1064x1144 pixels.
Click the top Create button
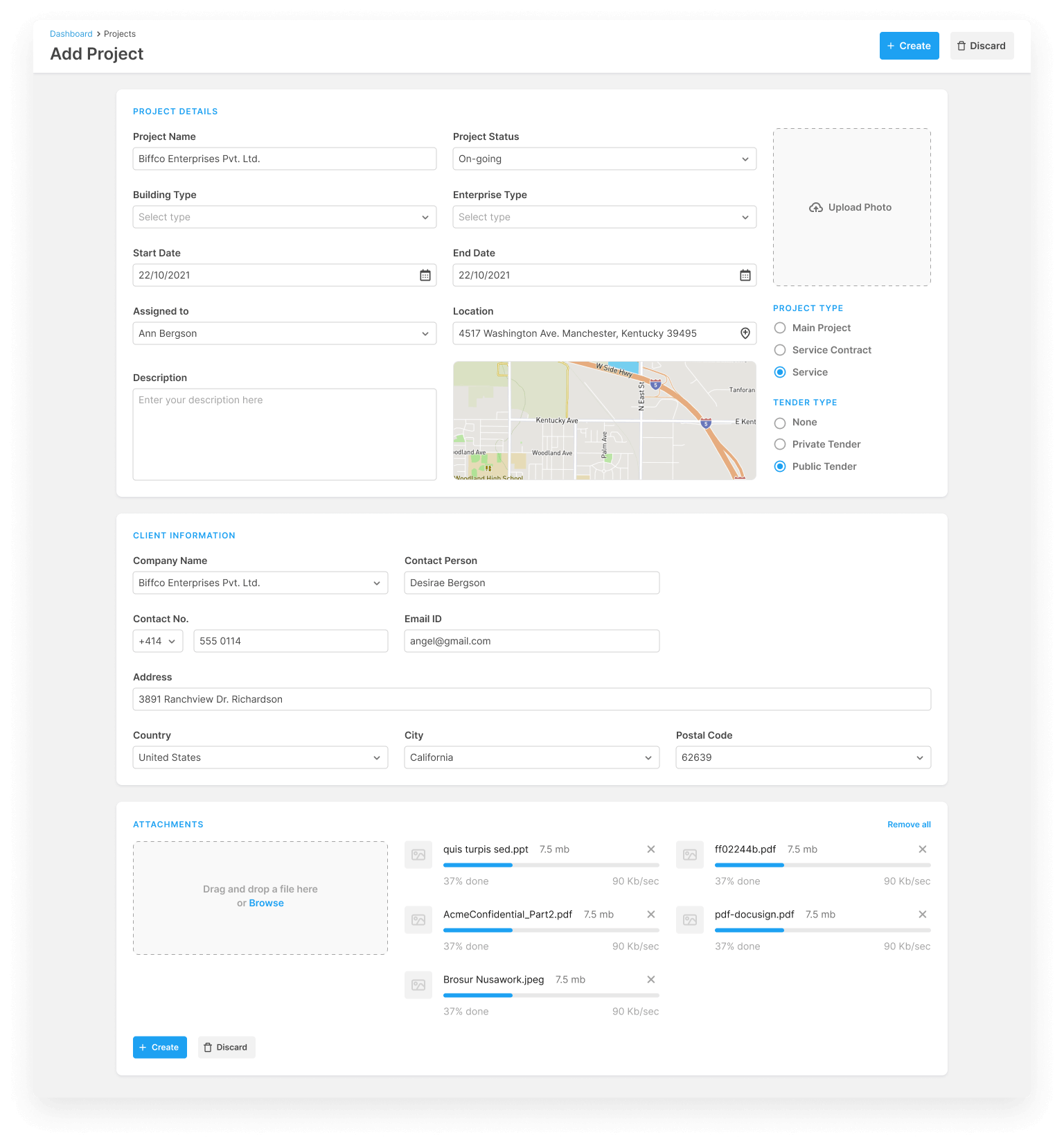[x=909, y=46]
